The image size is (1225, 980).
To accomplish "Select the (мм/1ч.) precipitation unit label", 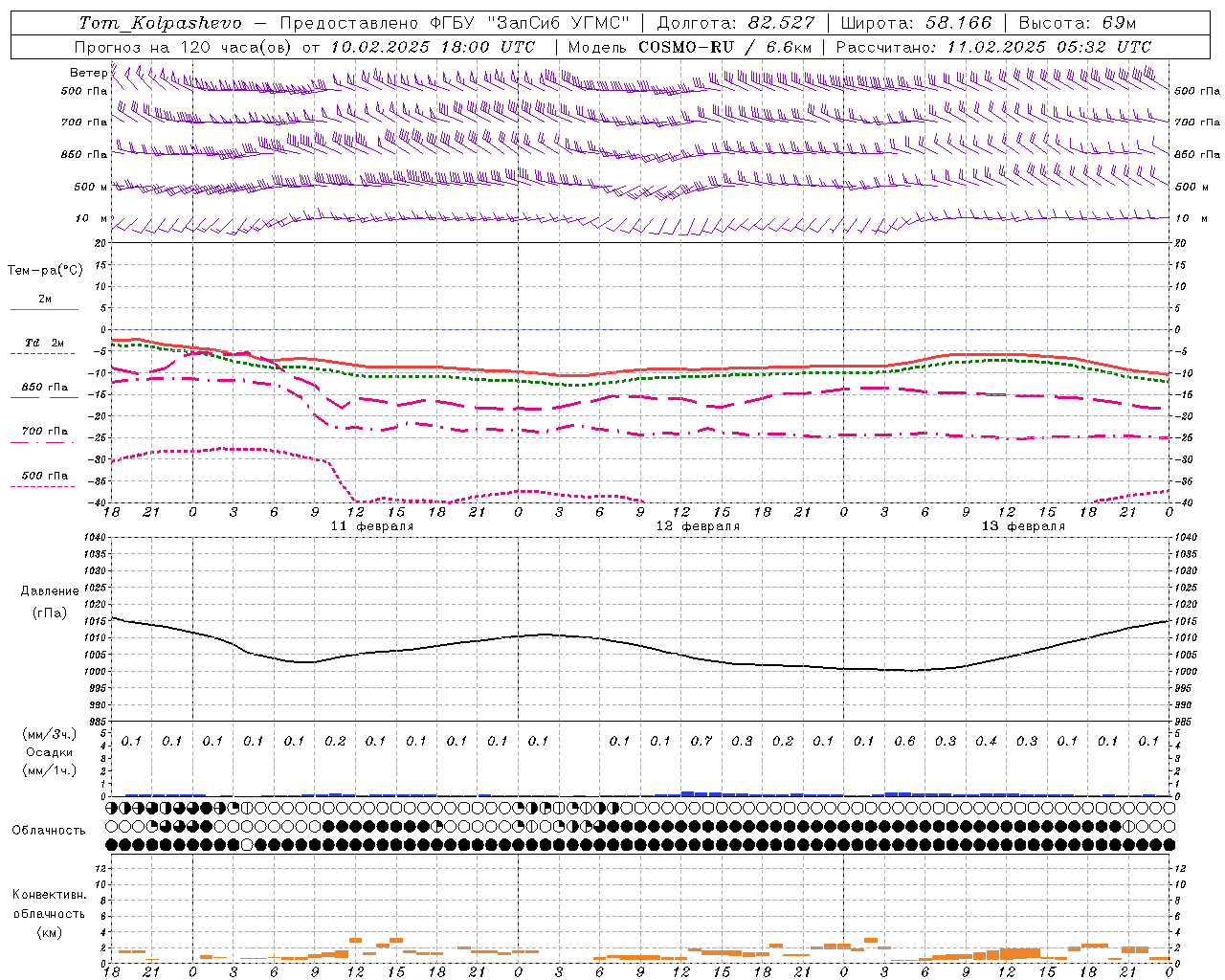I will pyautogui.click(x=49, y=770).
